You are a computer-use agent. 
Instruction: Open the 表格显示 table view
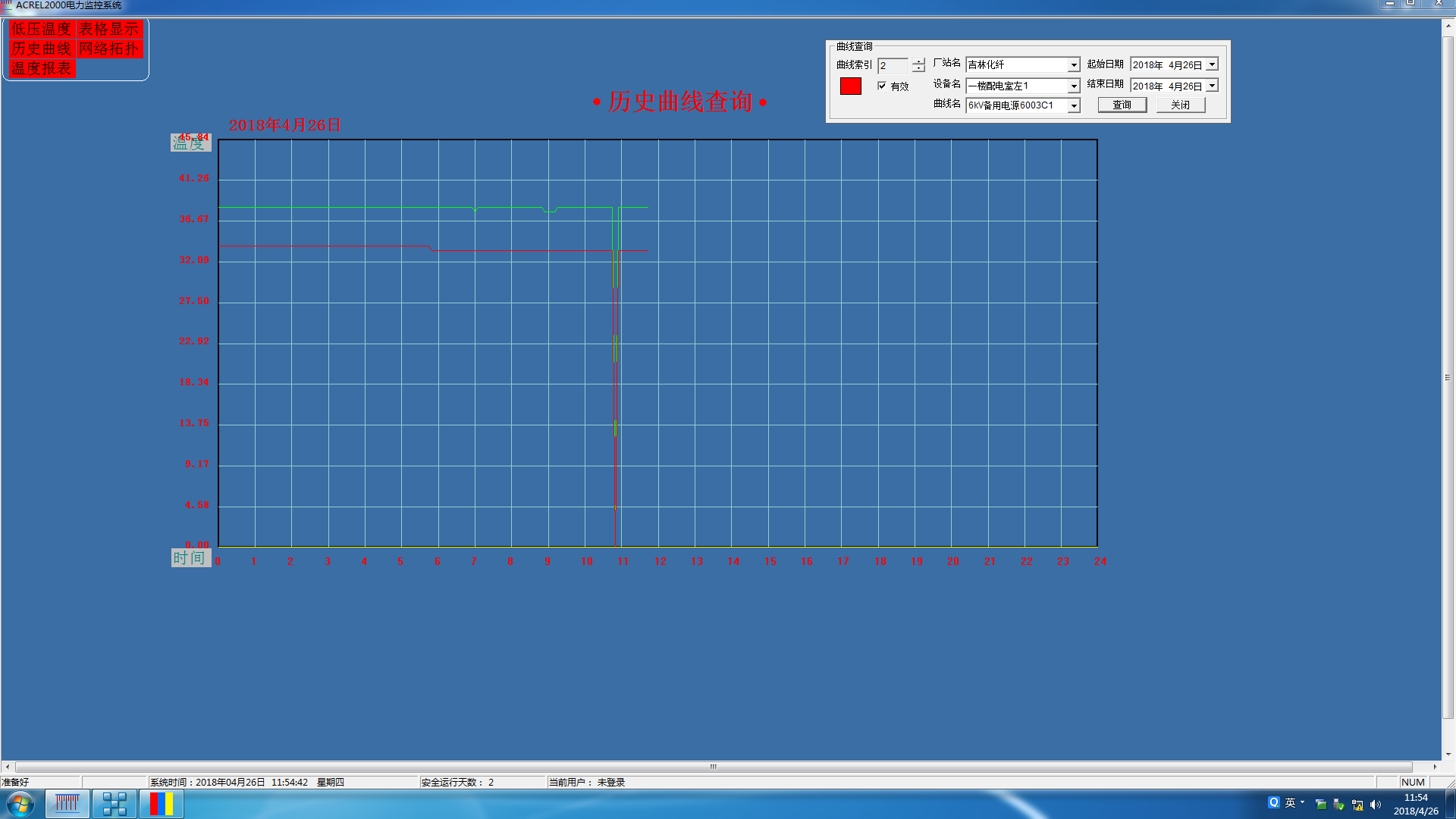(109, 29)
